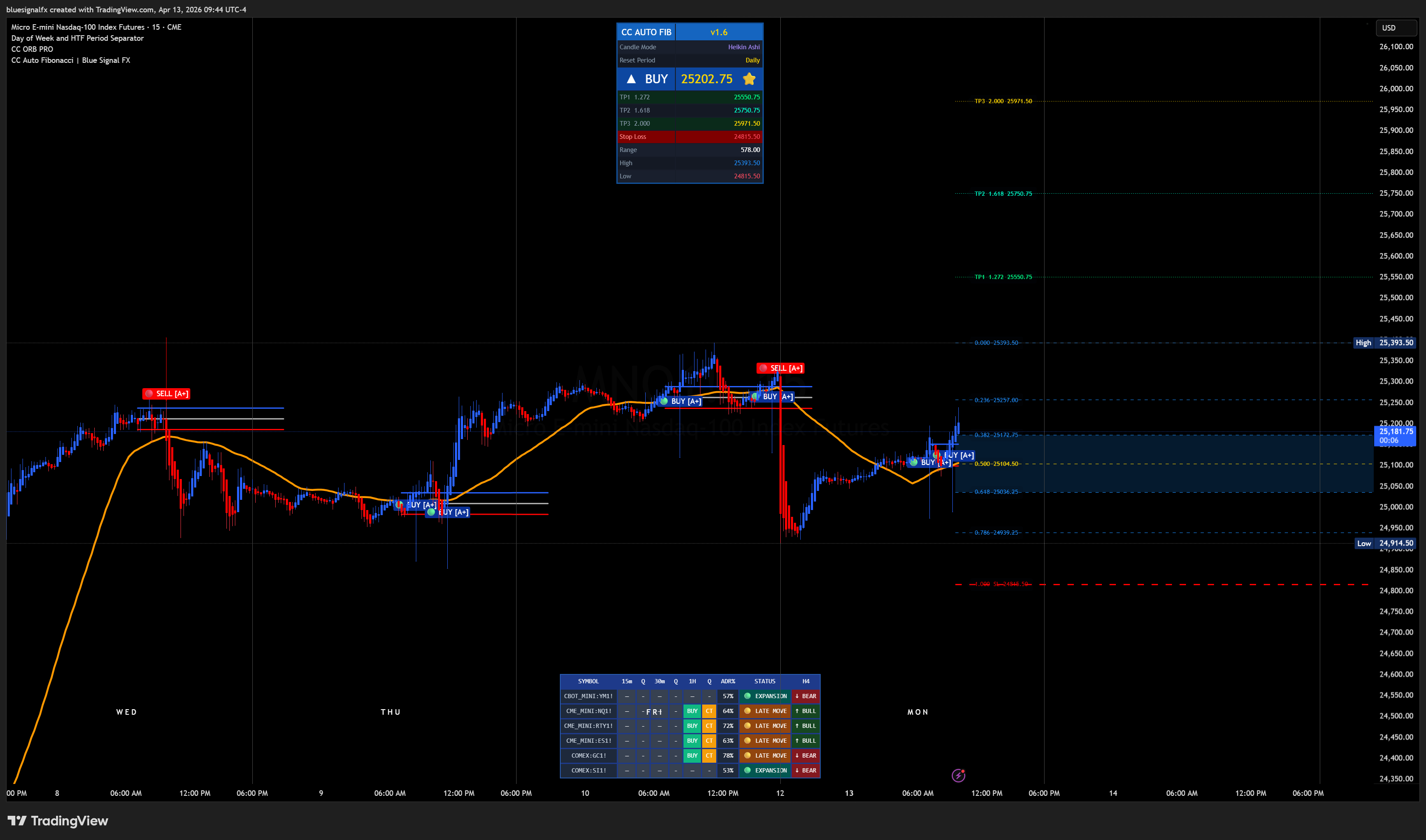This screenshot has width=1426, height=840.
Task: Click the symbol title Micro E-mini Nasdaq-100 Index Futures
Action: [78, 27]
